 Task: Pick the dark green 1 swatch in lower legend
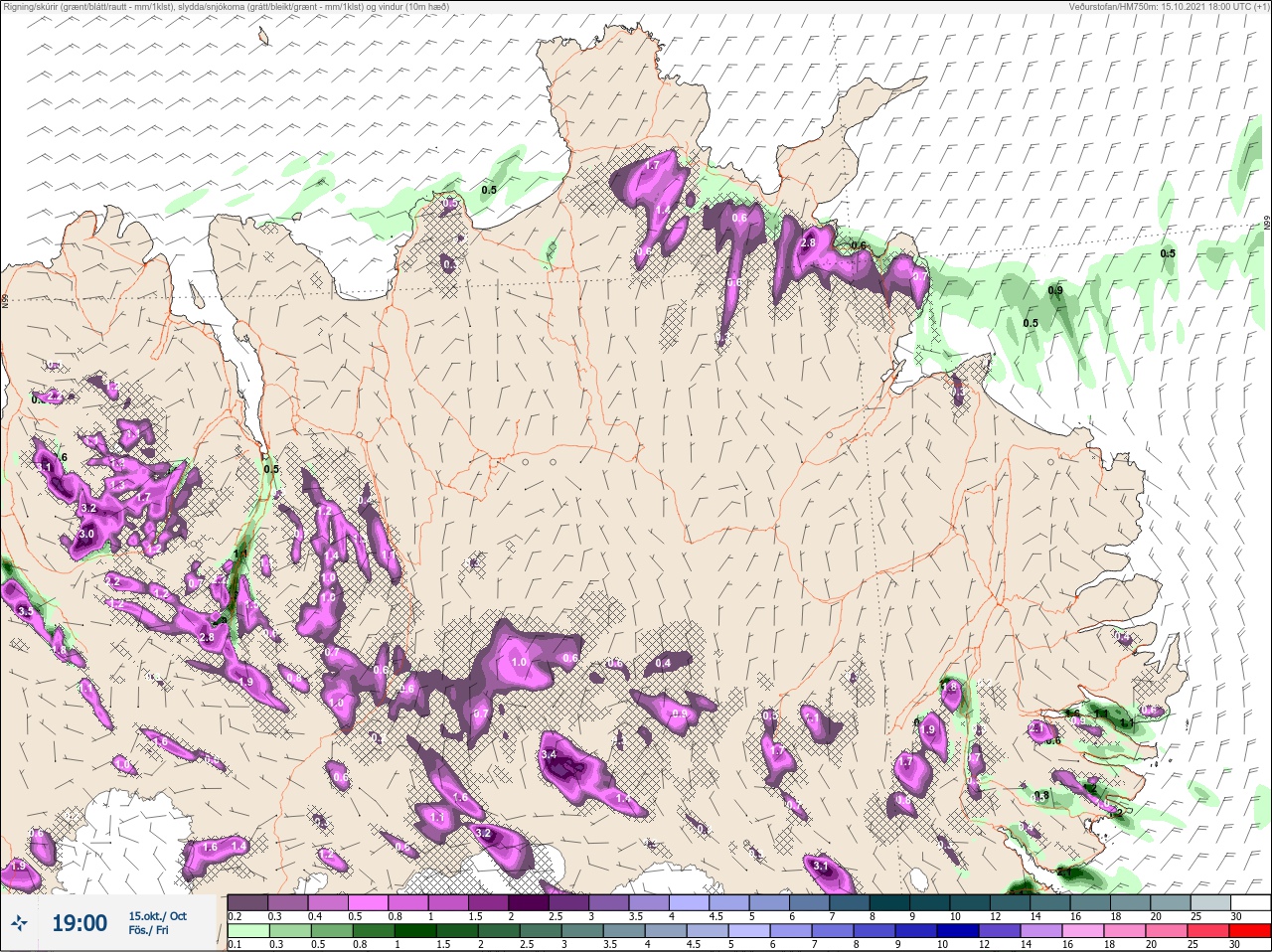(415, 931)
